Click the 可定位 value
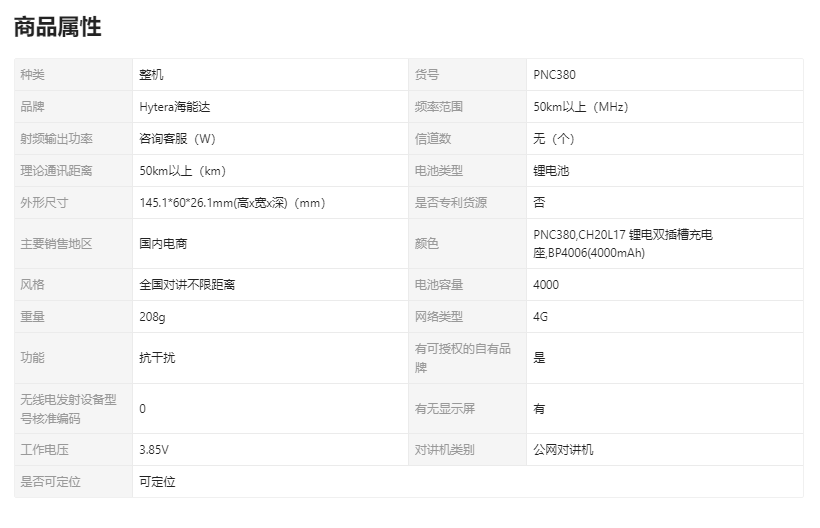The height and width of the screenshot is (528, 820). coord(157,481)
